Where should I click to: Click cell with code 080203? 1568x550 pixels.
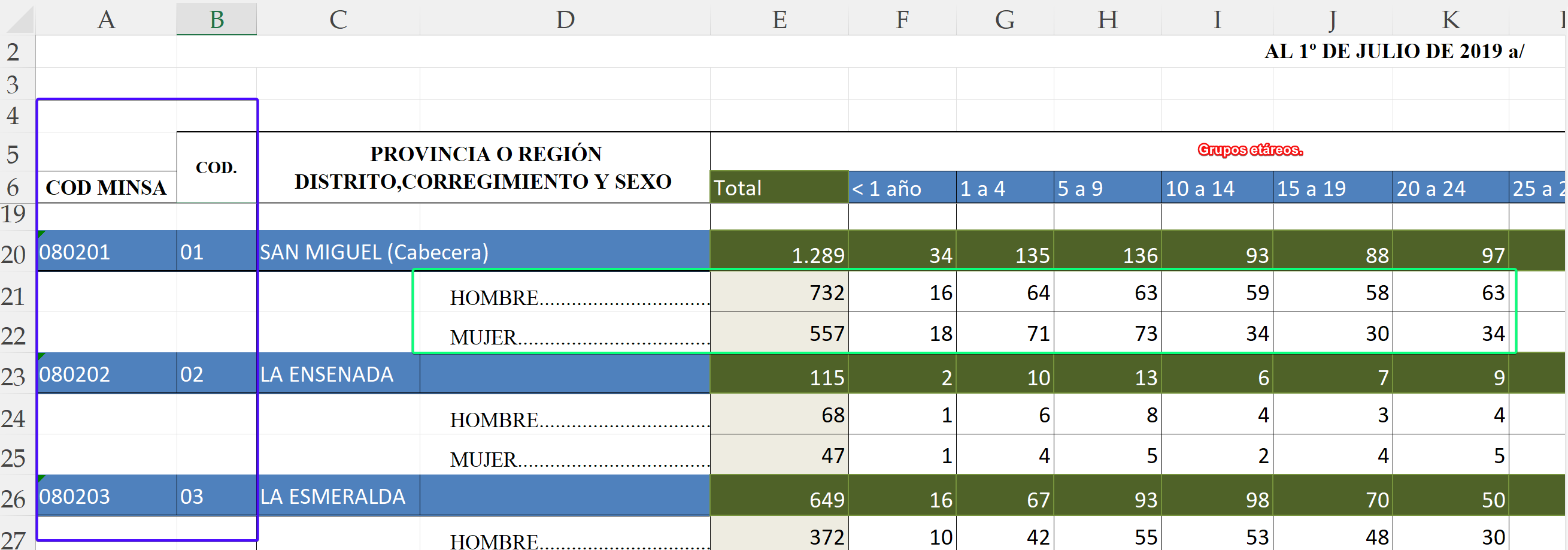(x=107, y=496)
